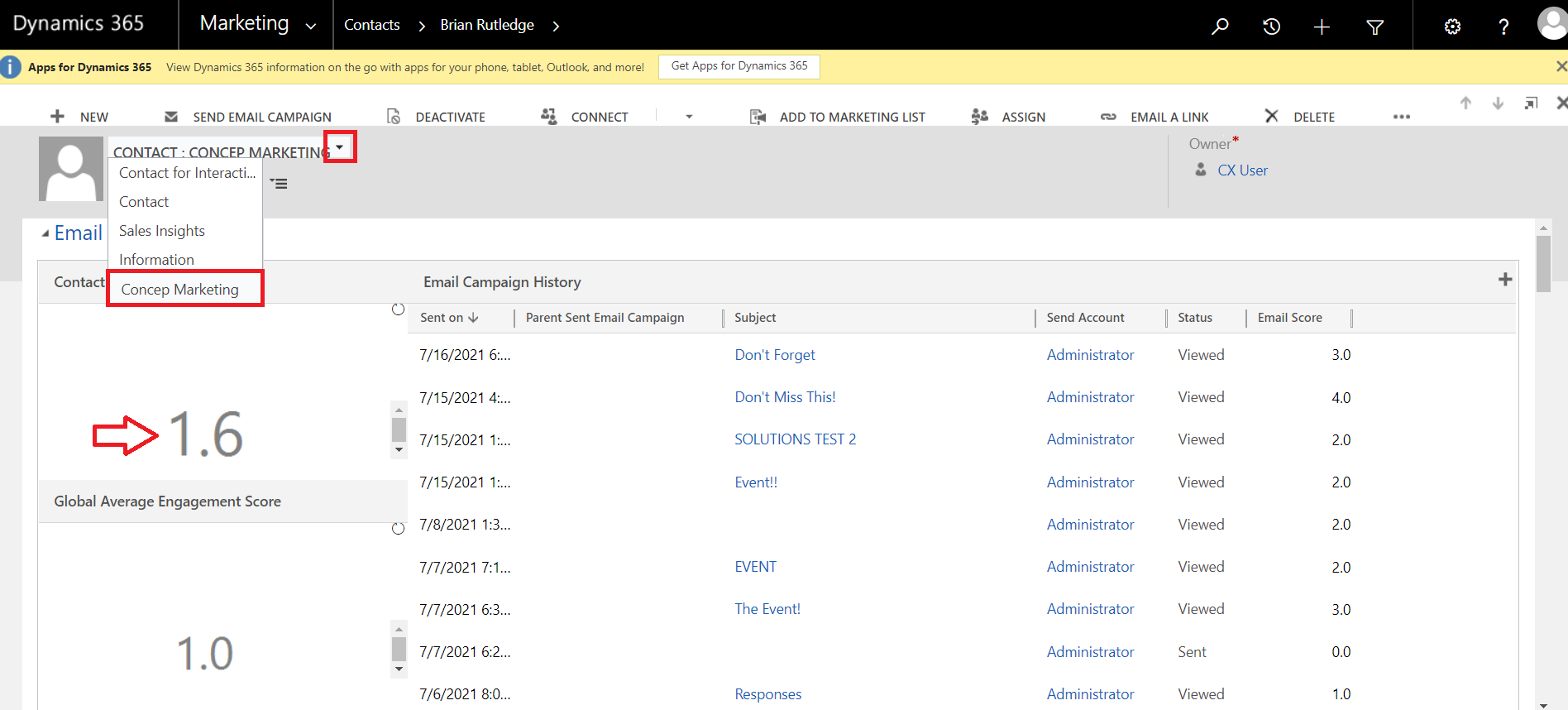1568x710 pixels.
Task: Open advanced find filter icon
Action: pyautogui.click(x=1374, y=26)
